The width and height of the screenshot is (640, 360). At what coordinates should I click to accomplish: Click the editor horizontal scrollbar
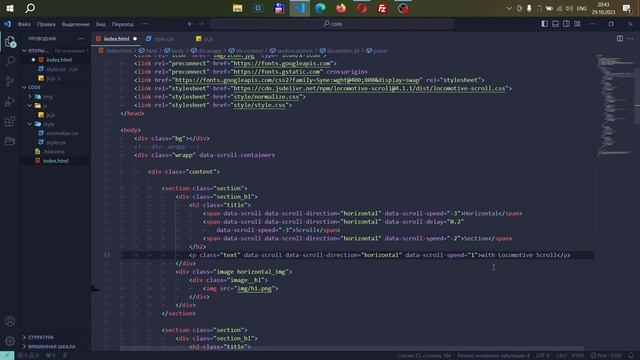coord(352,348)
